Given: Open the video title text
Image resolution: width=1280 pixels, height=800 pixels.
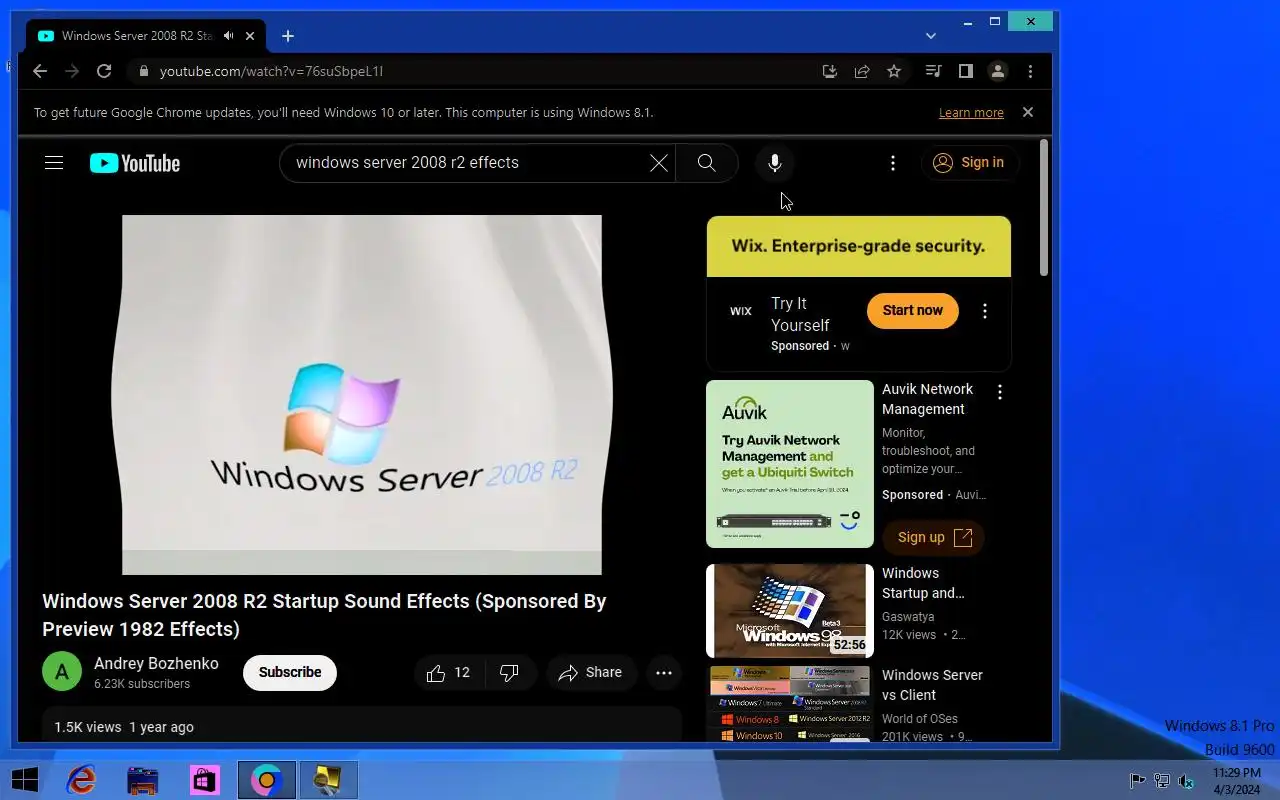Looking at the screenshot, I should pos(324,615).
